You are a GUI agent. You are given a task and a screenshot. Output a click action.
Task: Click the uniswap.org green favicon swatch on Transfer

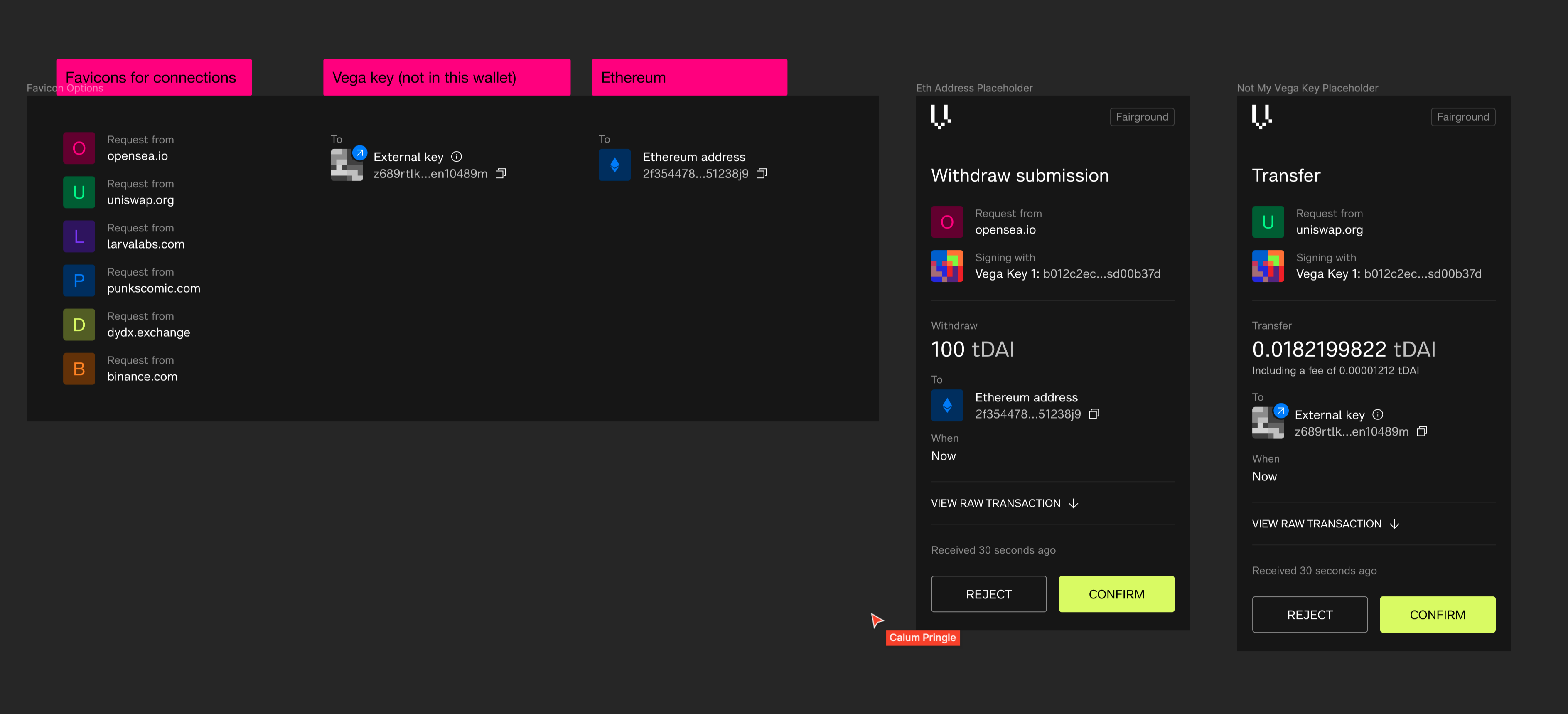pos(1268,222)
